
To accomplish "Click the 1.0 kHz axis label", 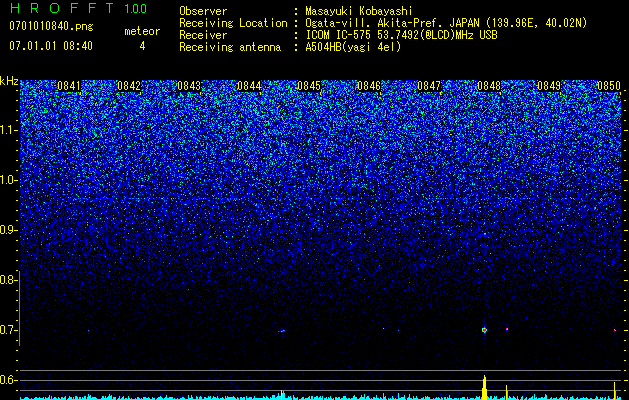I will pyautogui.click(x=7, y=180).
